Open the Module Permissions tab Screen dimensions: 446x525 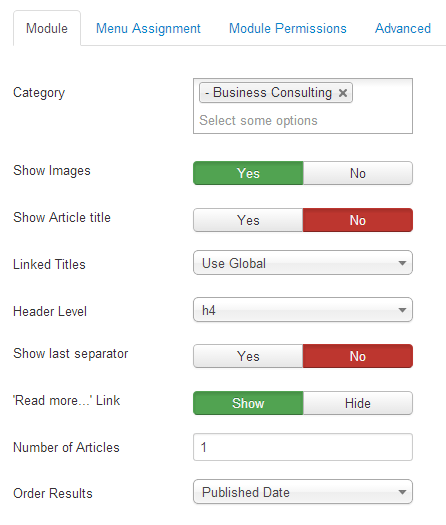coord(288,28)
